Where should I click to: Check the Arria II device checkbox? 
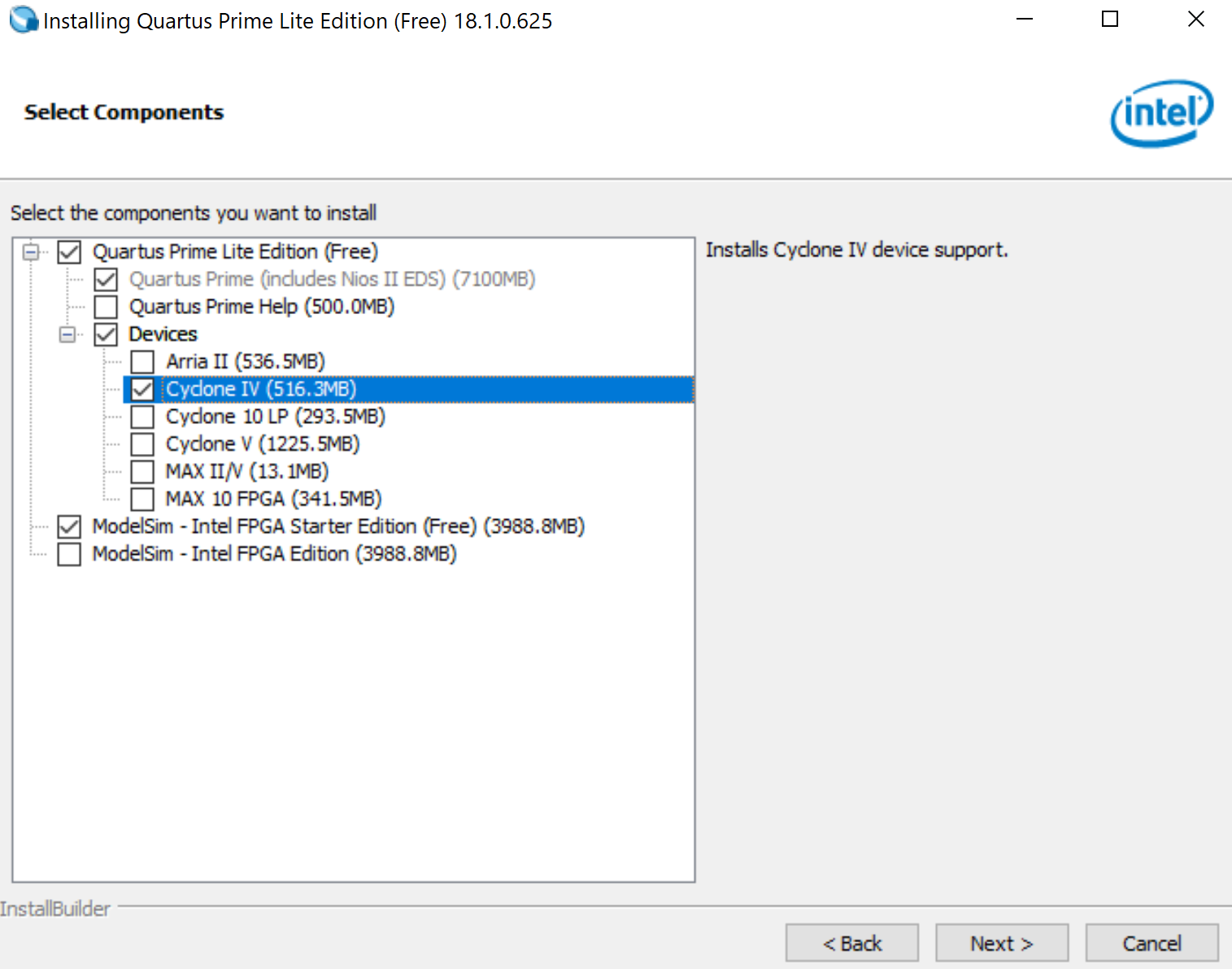tap(142, 361)
